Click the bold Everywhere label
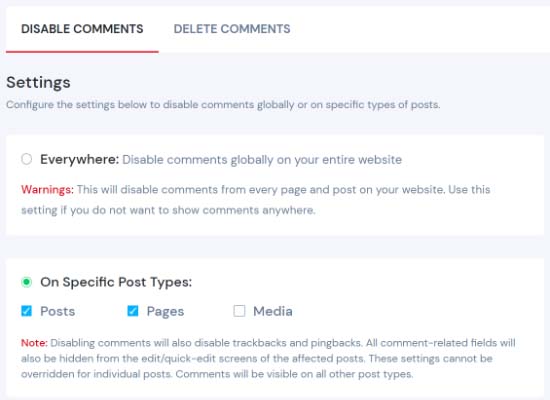 click(80, 160)
